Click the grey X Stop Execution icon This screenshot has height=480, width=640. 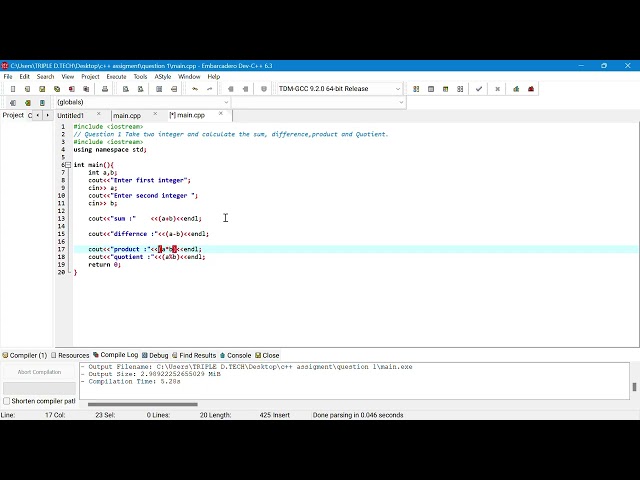(497, 89)
